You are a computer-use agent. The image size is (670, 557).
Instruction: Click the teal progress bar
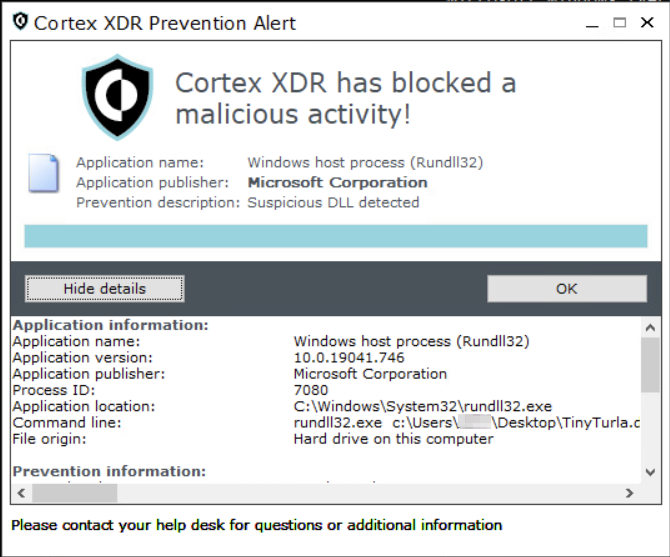pos(334,236)
